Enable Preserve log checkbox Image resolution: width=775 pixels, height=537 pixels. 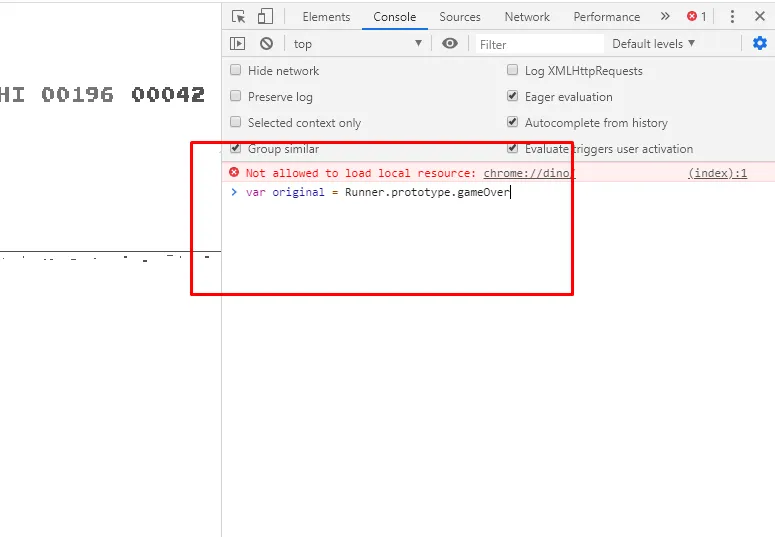(236, 95)
